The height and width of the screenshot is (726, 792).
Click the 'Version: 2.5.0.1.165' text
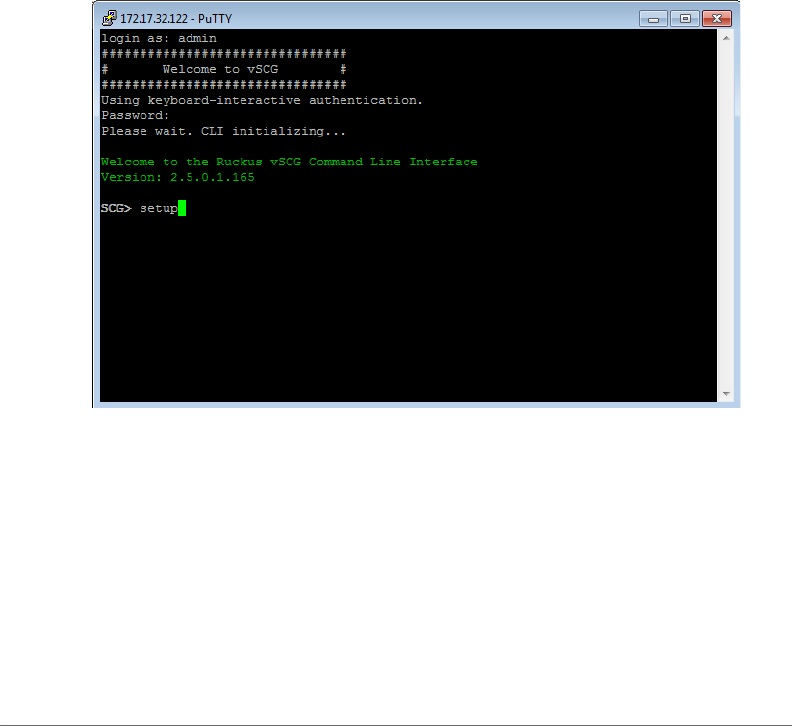tap(178, 177)
